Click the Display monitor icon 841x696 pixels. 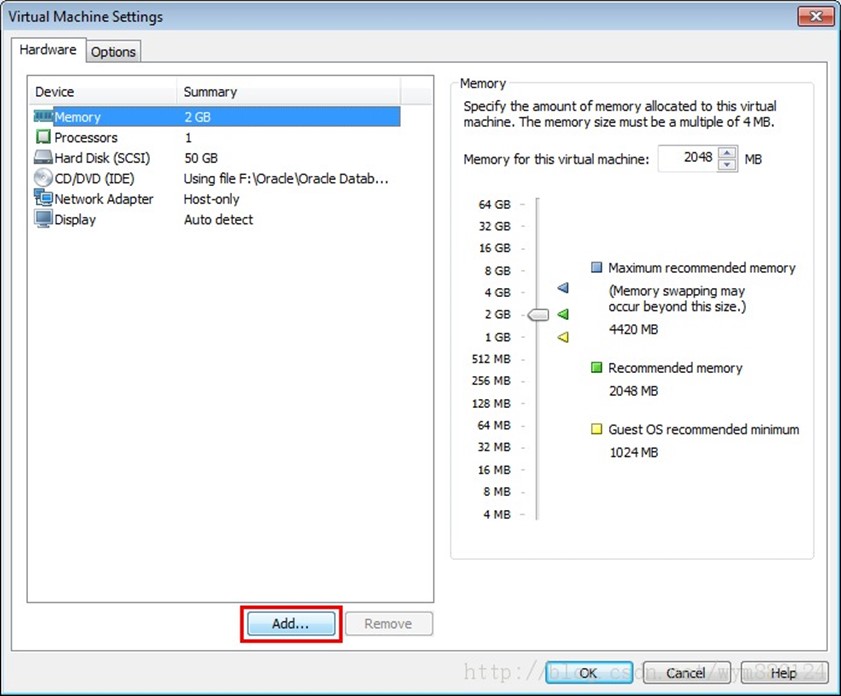point(43,219)
